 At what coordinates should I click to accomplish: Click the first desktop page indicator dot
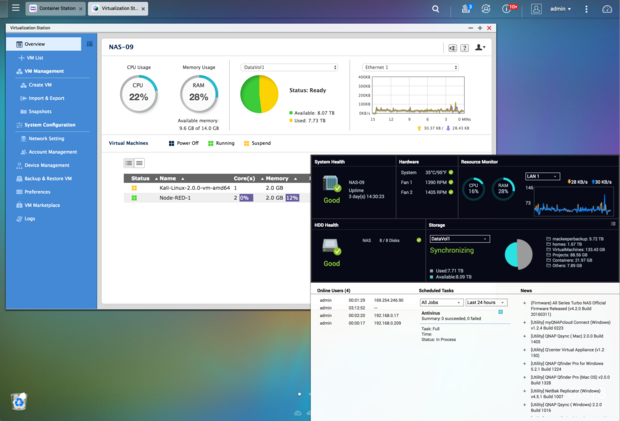299,394
